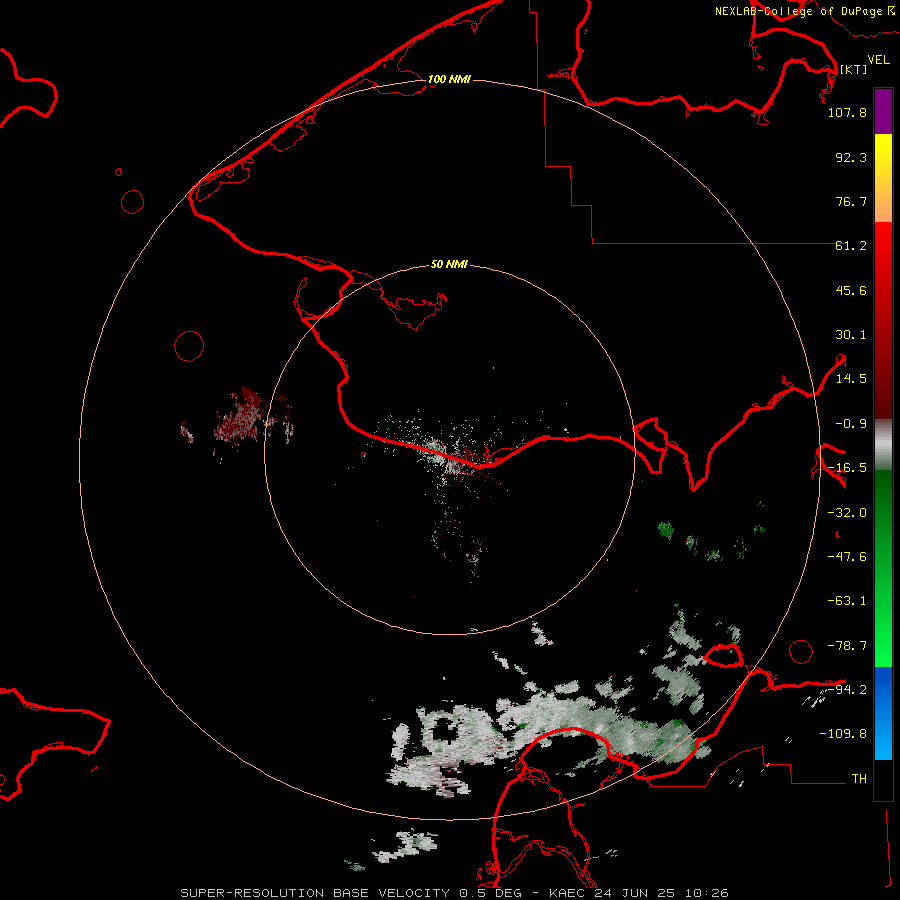Click the 30.1 value on velocity scale
Image resolution: width=900 pixels, height=900 pixels.
point(851,335)
